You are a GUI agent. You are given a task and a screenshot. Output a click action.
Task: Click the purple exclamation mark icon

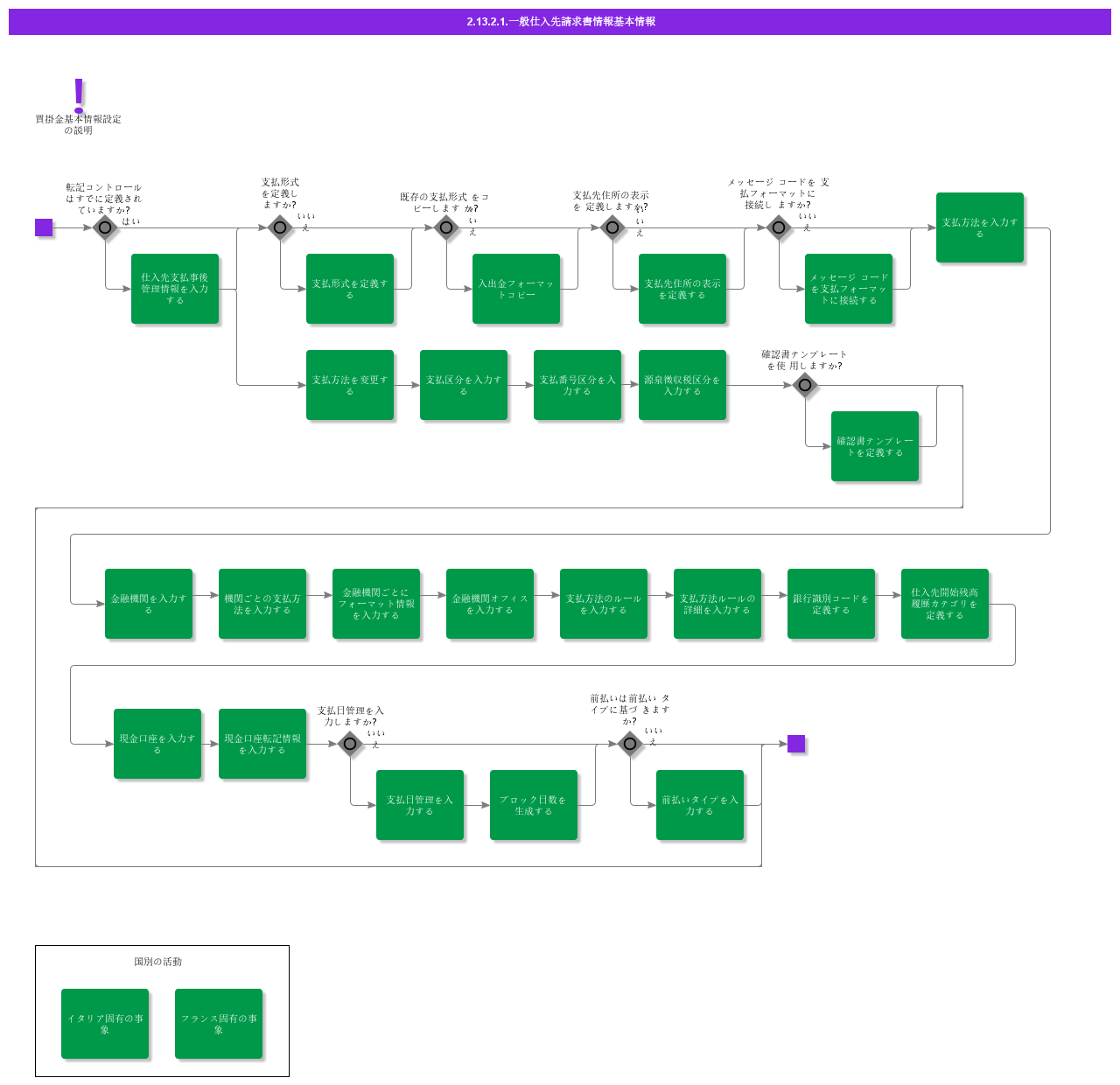79,94
